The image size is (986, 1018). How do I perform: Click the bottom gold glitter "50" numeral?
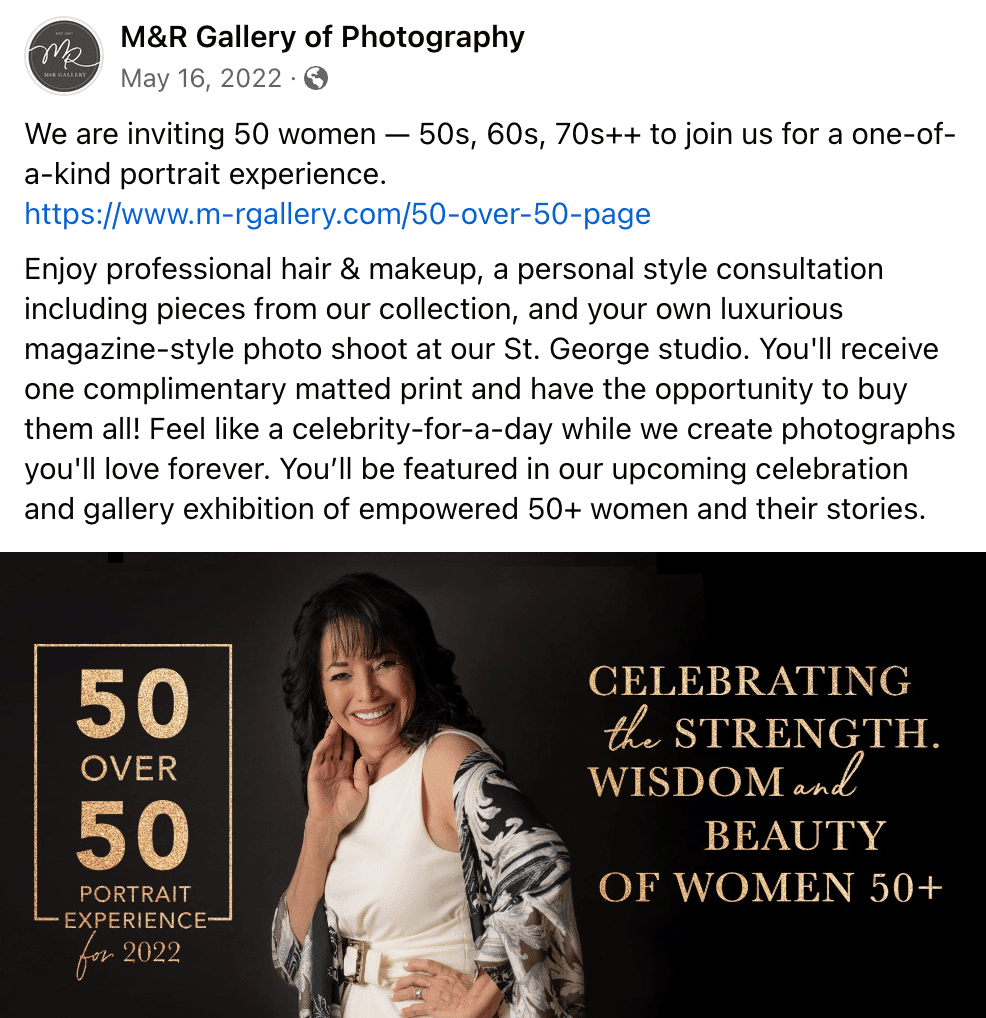(x=132, y=834)
